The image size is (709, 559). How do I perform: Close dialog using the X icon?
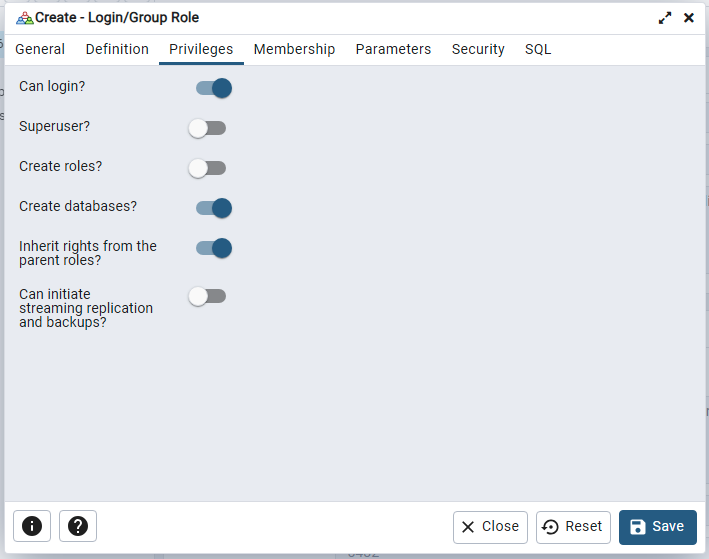point(689,18)
